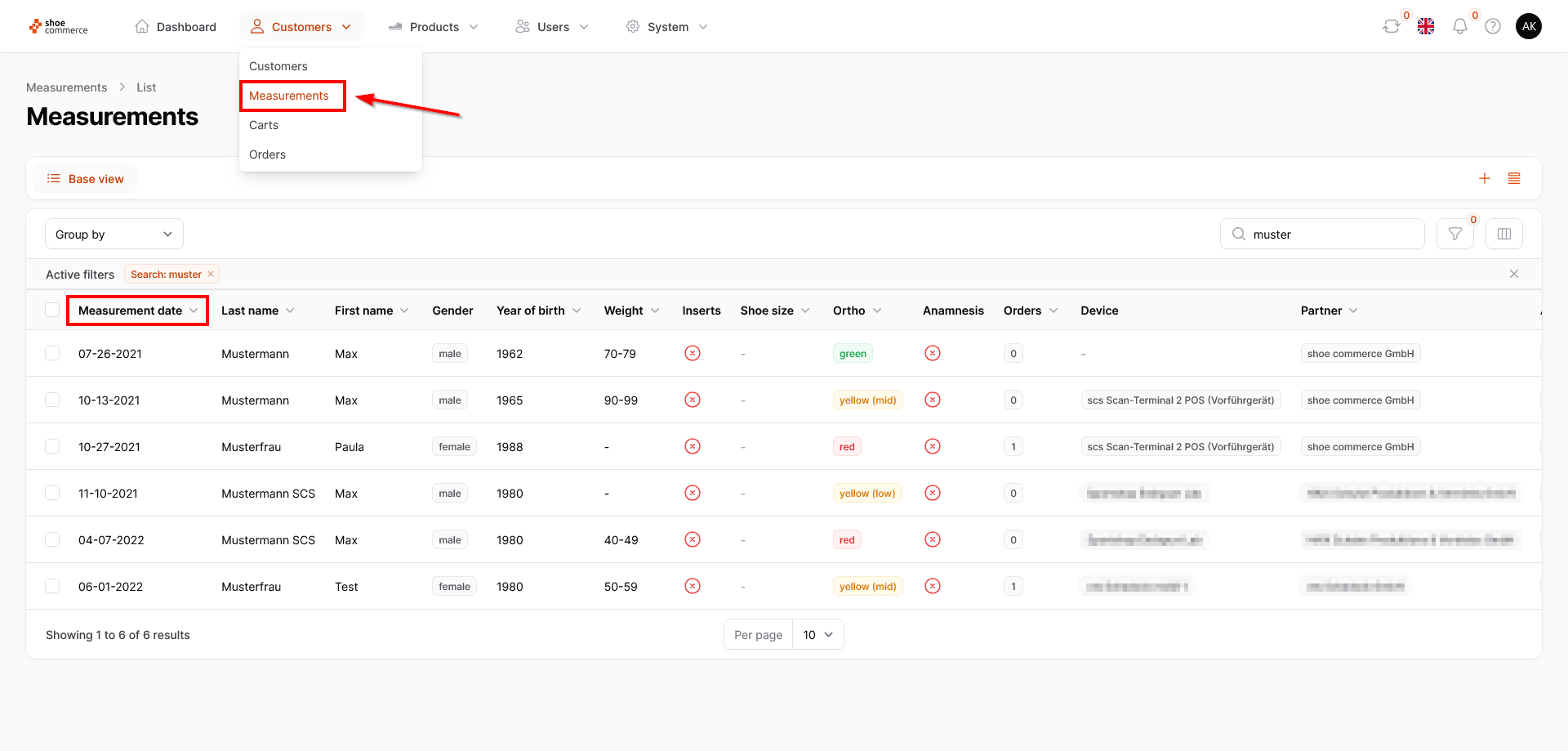
Task: Click the sync refresh icon in header
Action: click(x=1391, y=26)
